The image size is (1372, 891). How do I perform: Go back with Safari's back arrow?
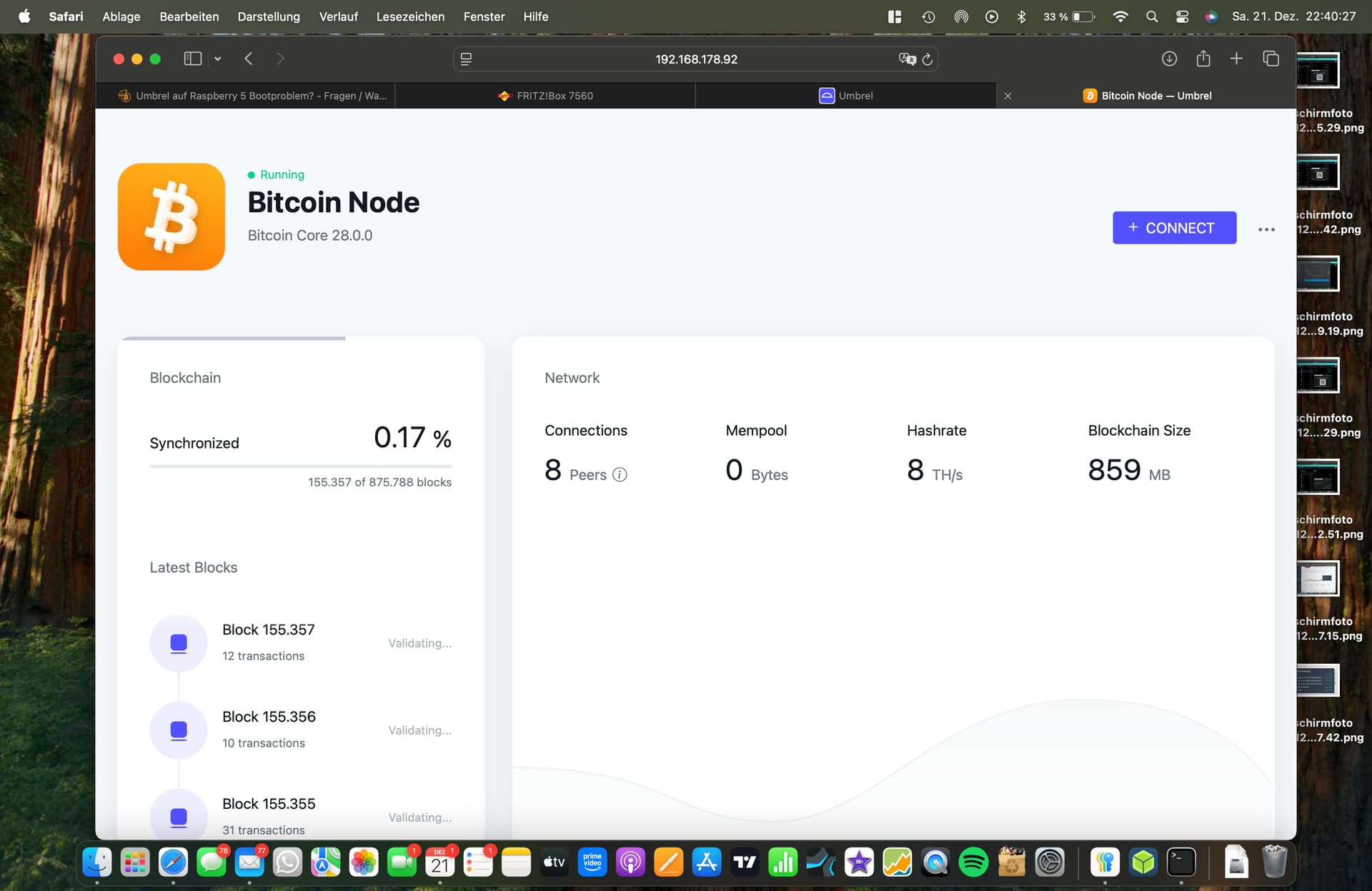point(249,59)
